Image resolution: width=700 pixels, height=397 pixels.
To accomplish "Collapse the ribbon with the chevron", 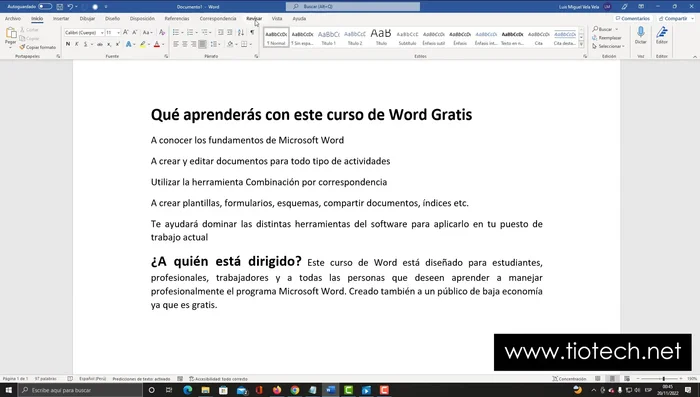I will coord(695,57).
